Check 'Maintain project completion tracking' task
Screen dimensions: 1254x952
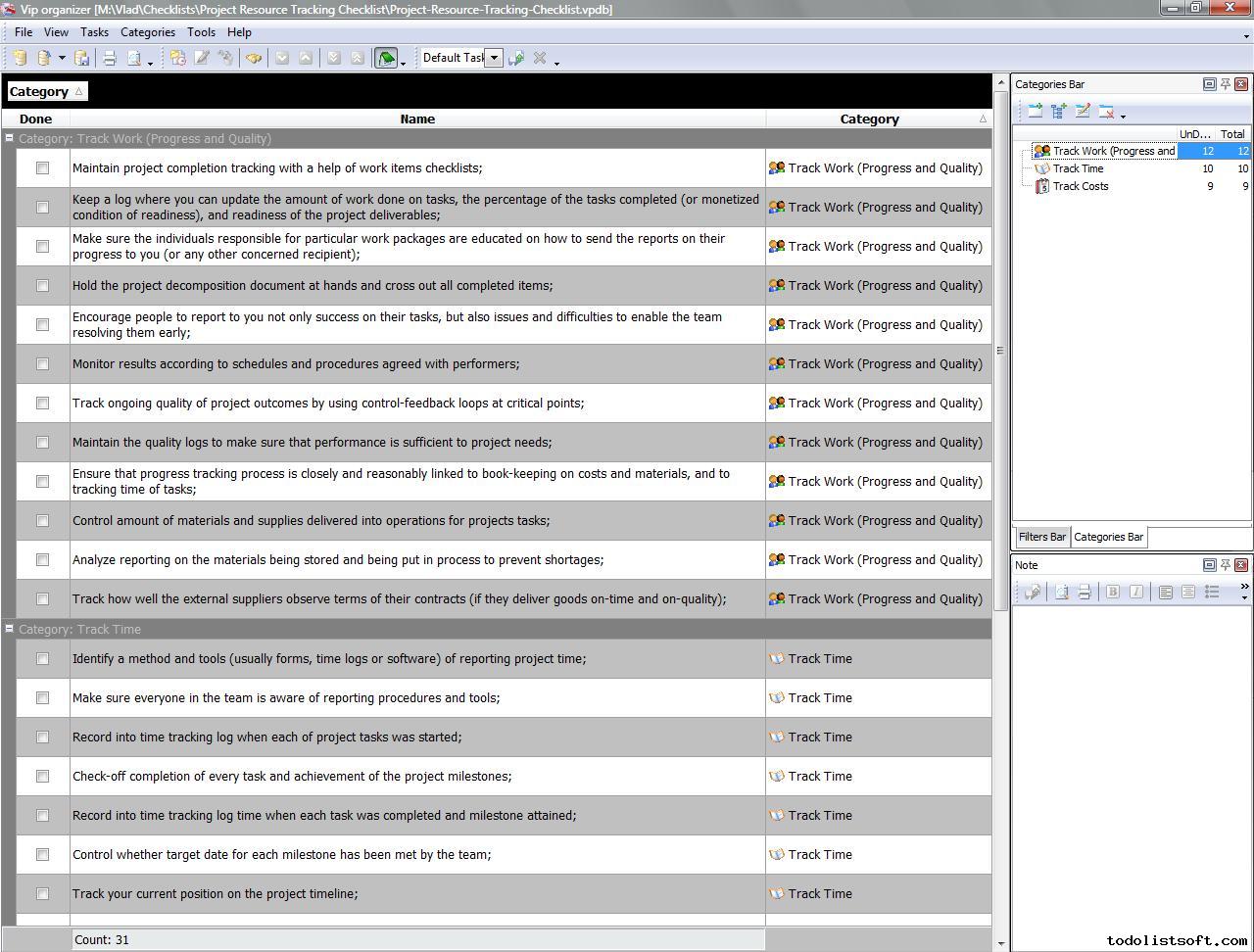pos(42,168)
